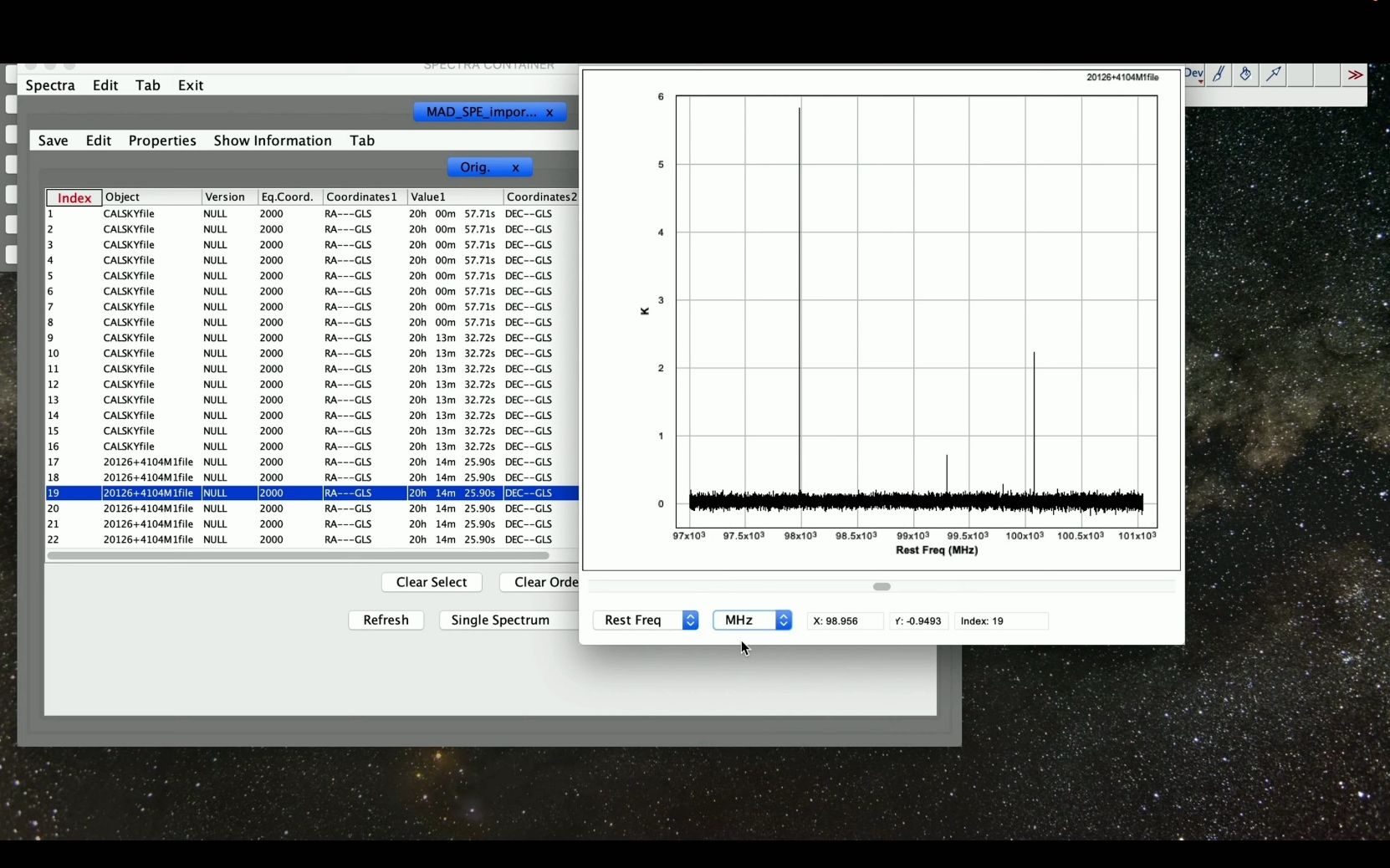Select table row with index 17
1390x868 pixels.
click(312, 462)
